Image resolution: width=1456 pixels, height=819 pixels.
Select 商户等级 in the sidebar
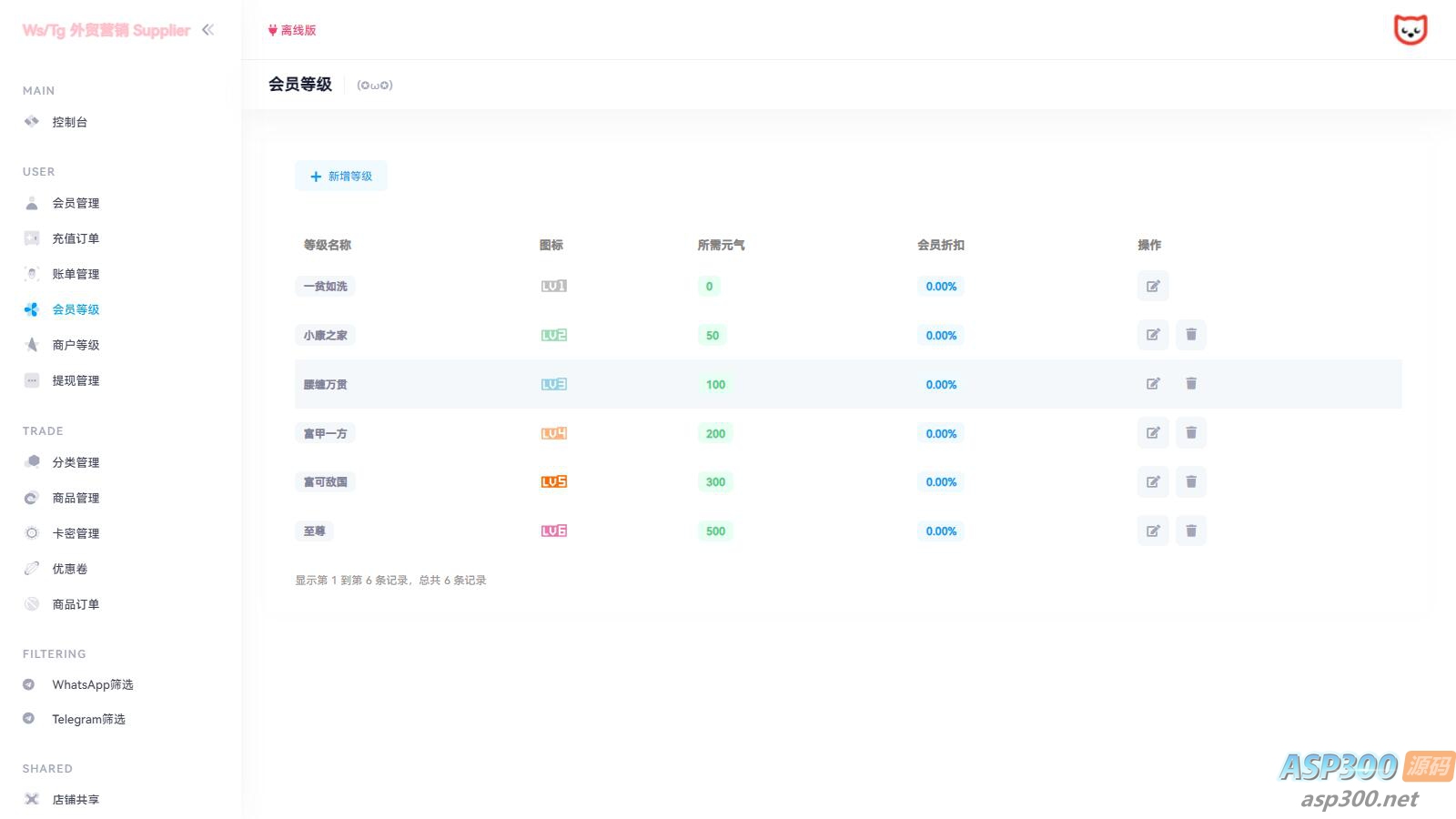point(76,345)
